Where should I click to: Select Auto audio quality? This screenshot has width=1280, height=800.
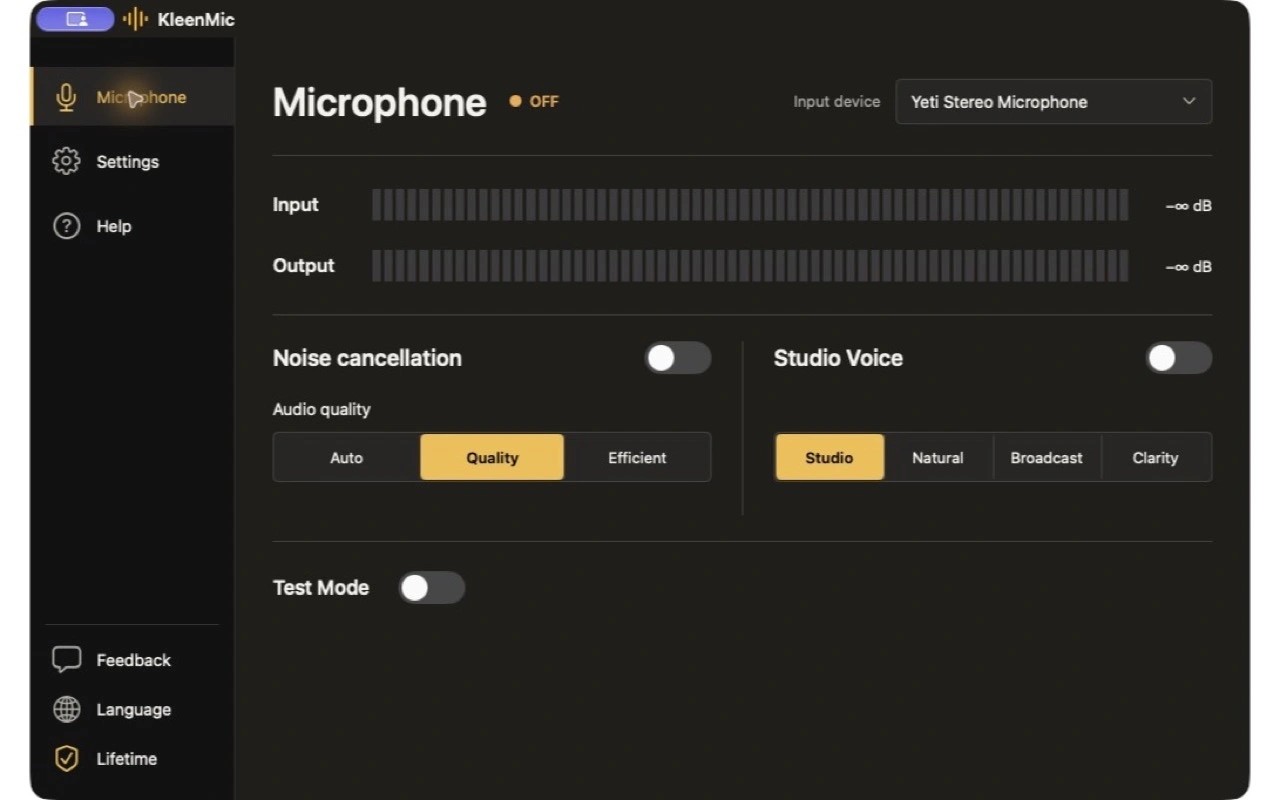click(x=346, y=457)
